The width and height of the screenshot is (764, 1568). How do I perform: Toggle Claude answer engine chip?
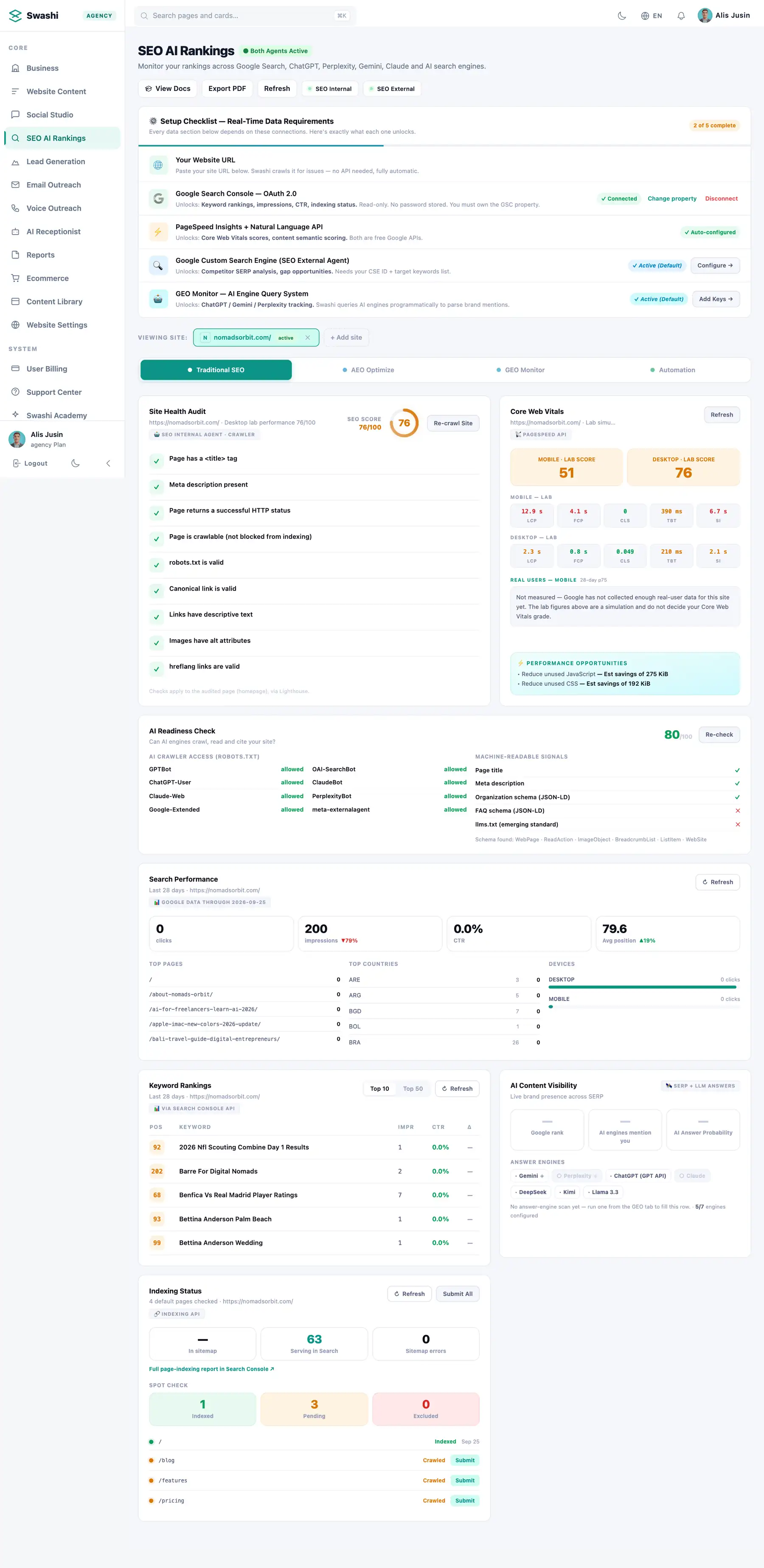[692, 1176]
